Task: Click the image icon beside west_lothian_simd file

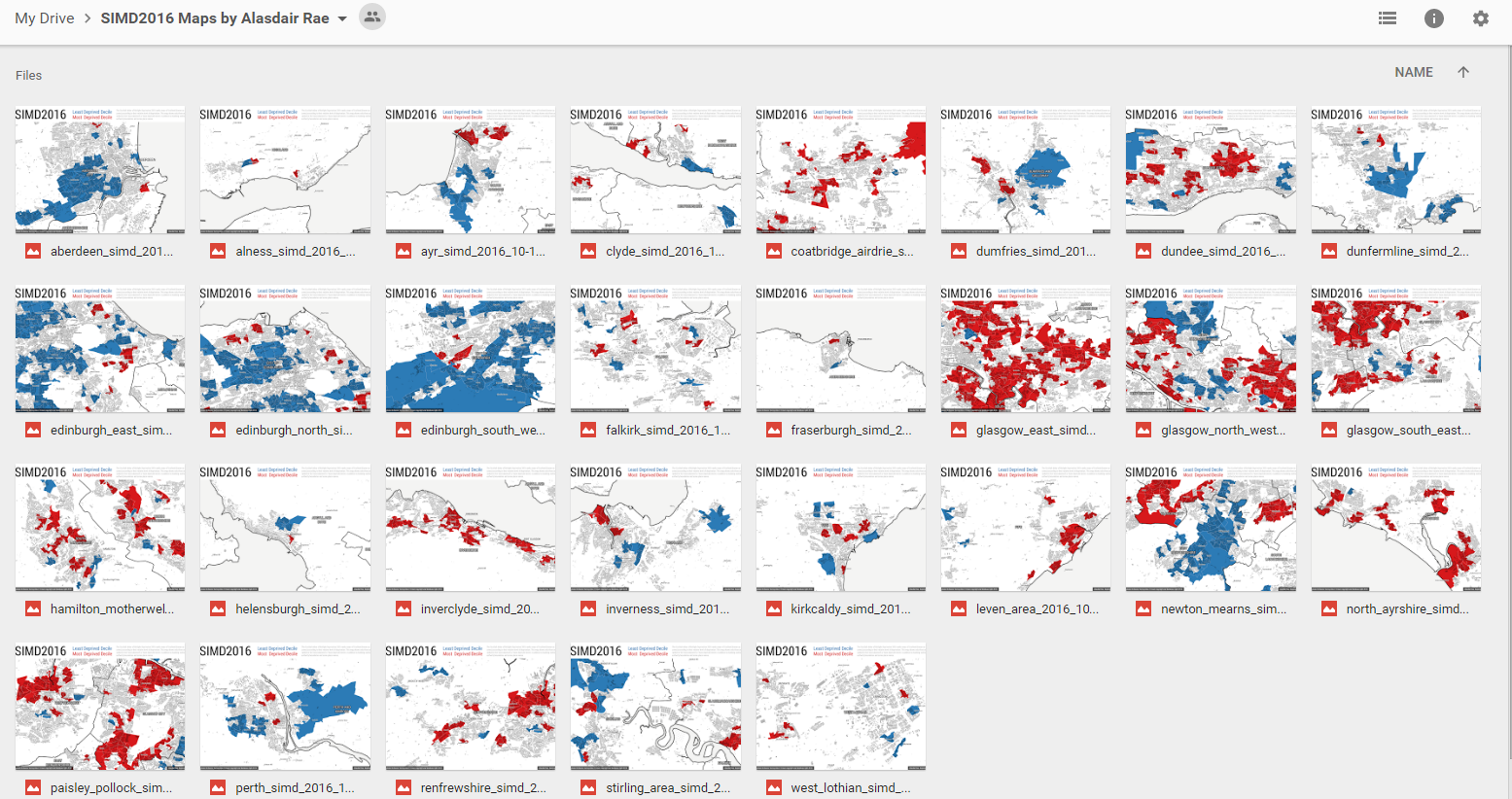Action: click(773, 786)
